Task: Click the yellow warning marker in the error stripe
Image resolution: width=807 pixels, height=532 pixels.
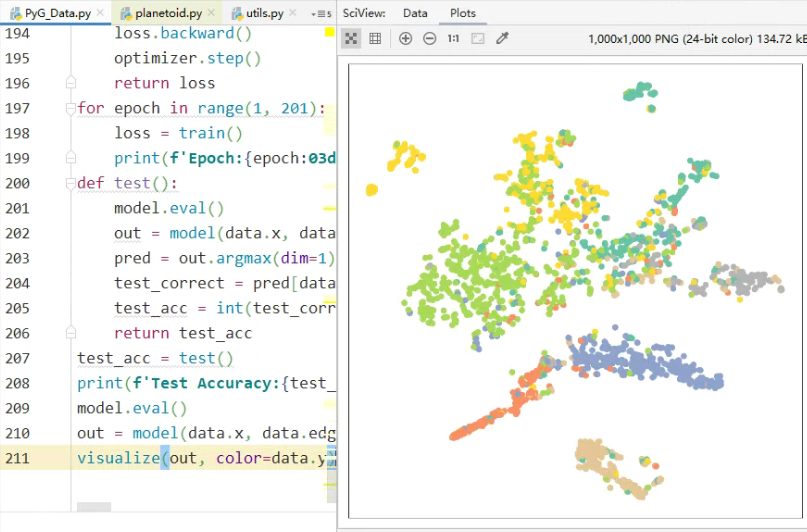Action: tap(329, 32)
